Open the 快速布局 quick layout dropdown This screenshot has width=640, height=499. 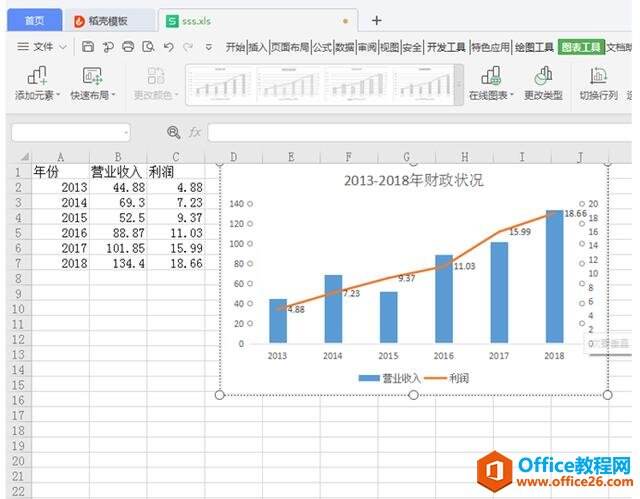(x=93, y=83)
